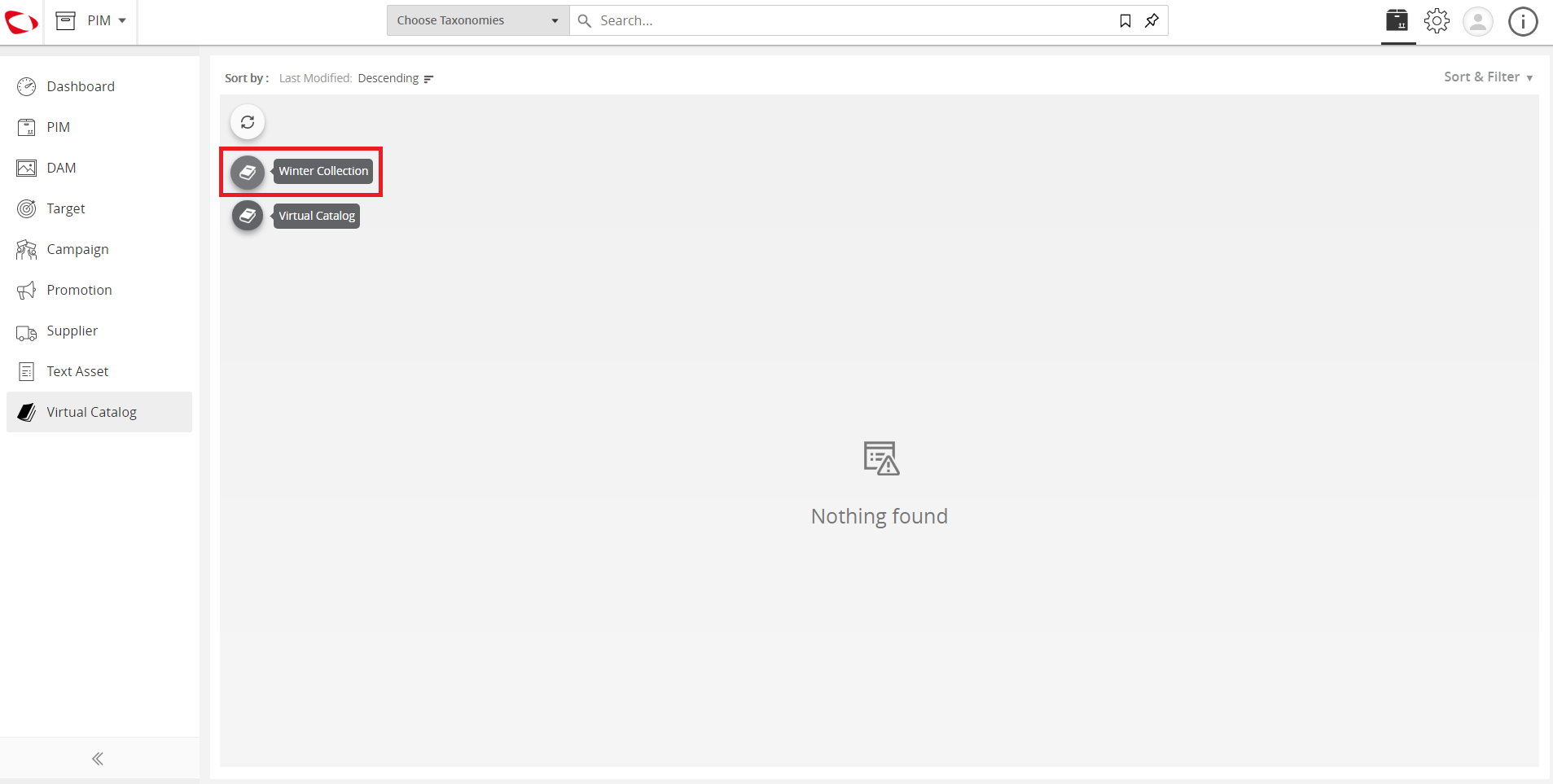The height and width of the screenshot is (784, 1553).
Task: Open Dashboard in the sidebar
Action: coord(99,86)
